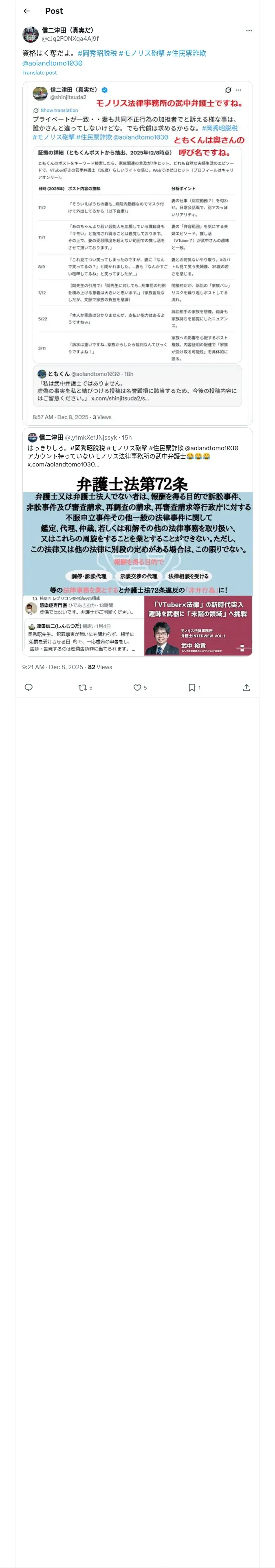The image size is (275, 1568).
Task: Open the #岡秀昭脱税 hashtag
Action: (97, 54)
